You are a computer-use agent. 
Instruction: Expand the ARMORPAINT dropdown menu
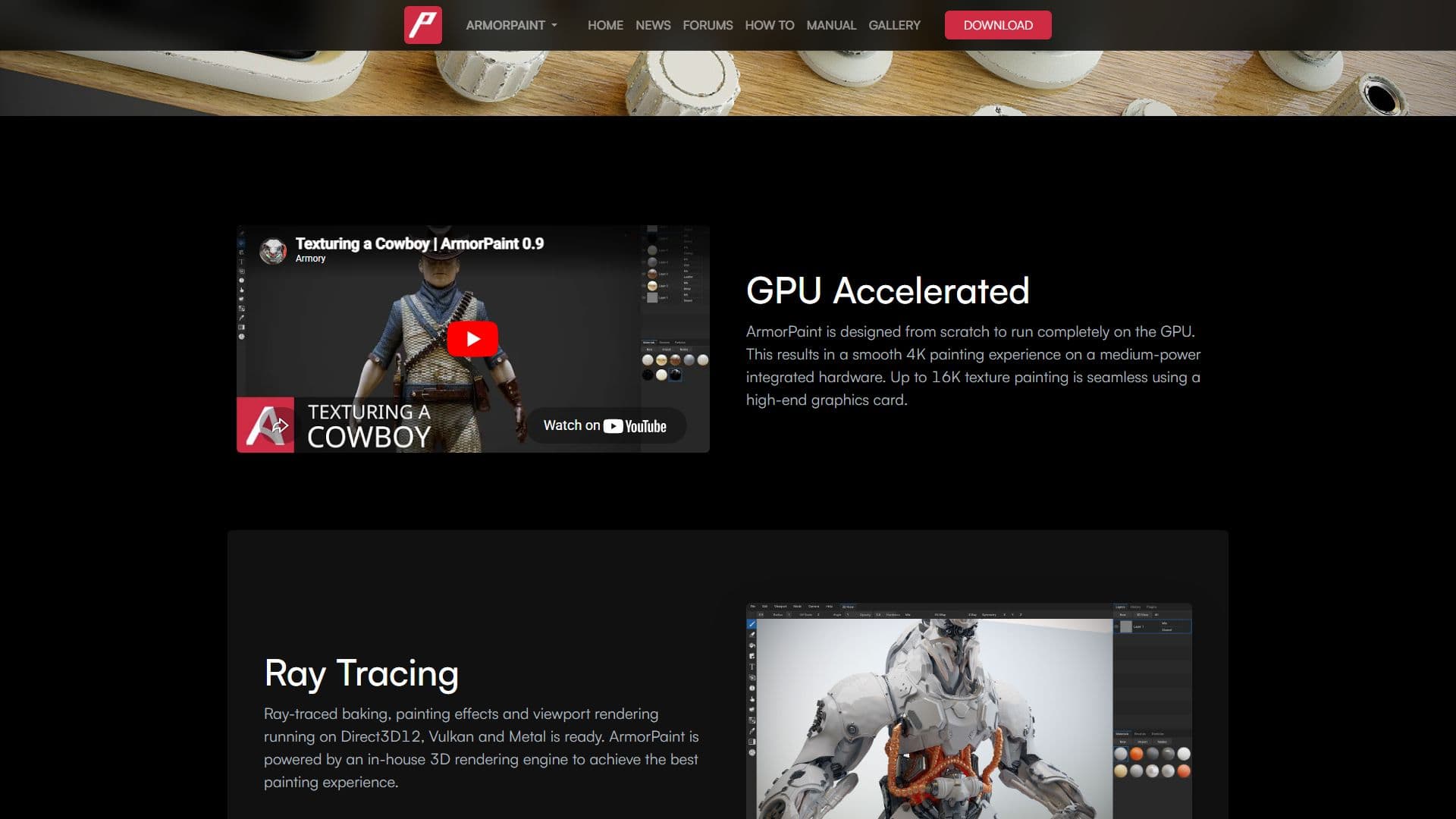point(512,25)
